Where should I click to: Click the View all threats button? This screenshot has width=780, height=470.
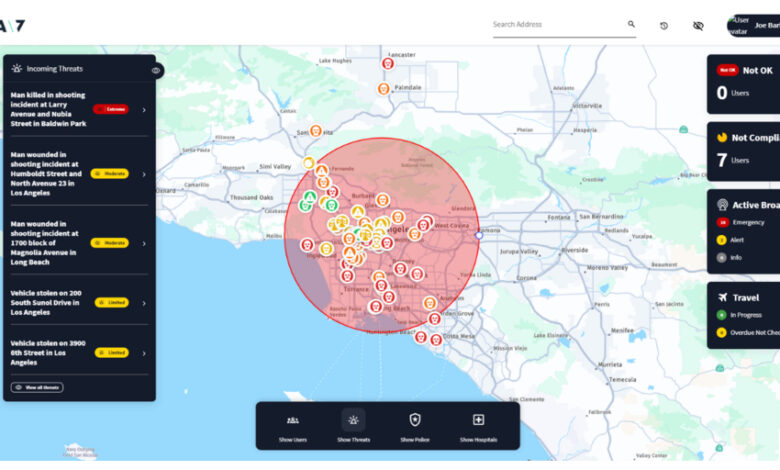(x=37, y=387)
